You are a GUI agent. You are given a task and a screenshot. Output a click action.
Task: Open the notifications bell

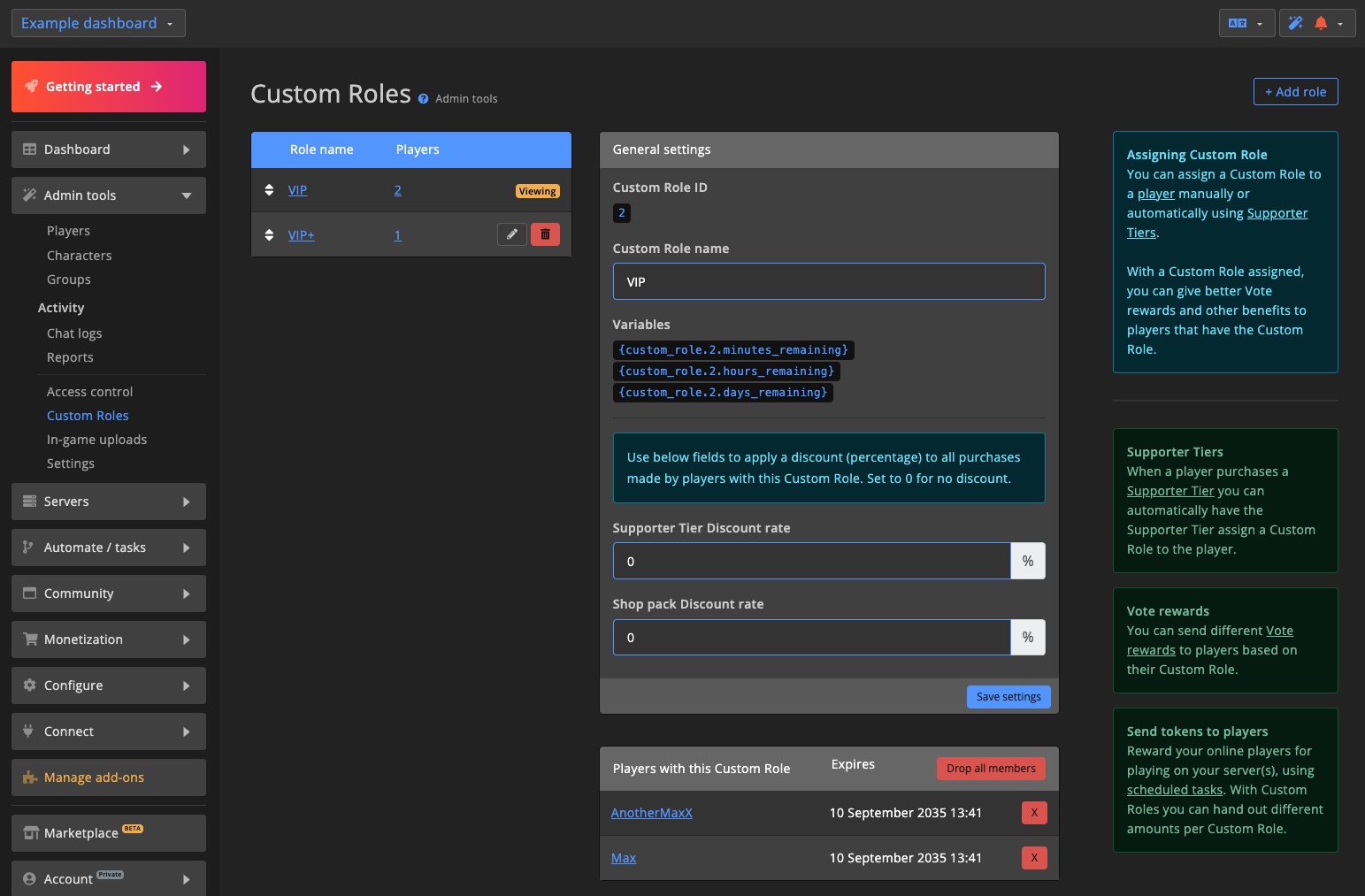point(1321,22)
